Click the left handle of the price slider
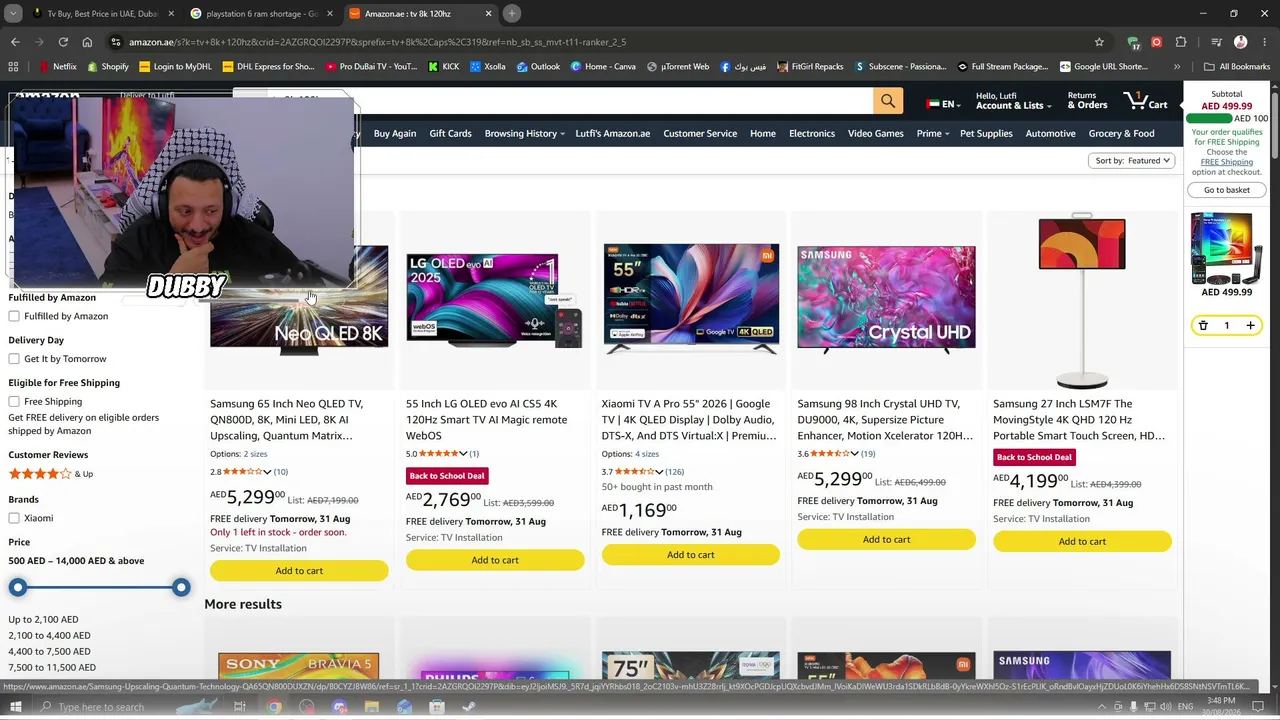Viewport: 1280px width, 720px height. tap(18, 588)
